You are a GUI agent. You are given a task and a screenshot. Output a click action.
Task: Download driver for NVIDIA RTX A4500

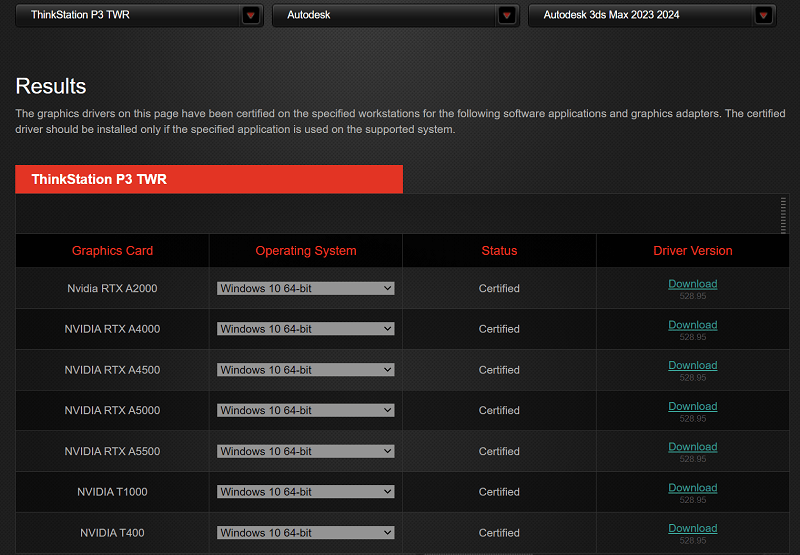point(692,365)
